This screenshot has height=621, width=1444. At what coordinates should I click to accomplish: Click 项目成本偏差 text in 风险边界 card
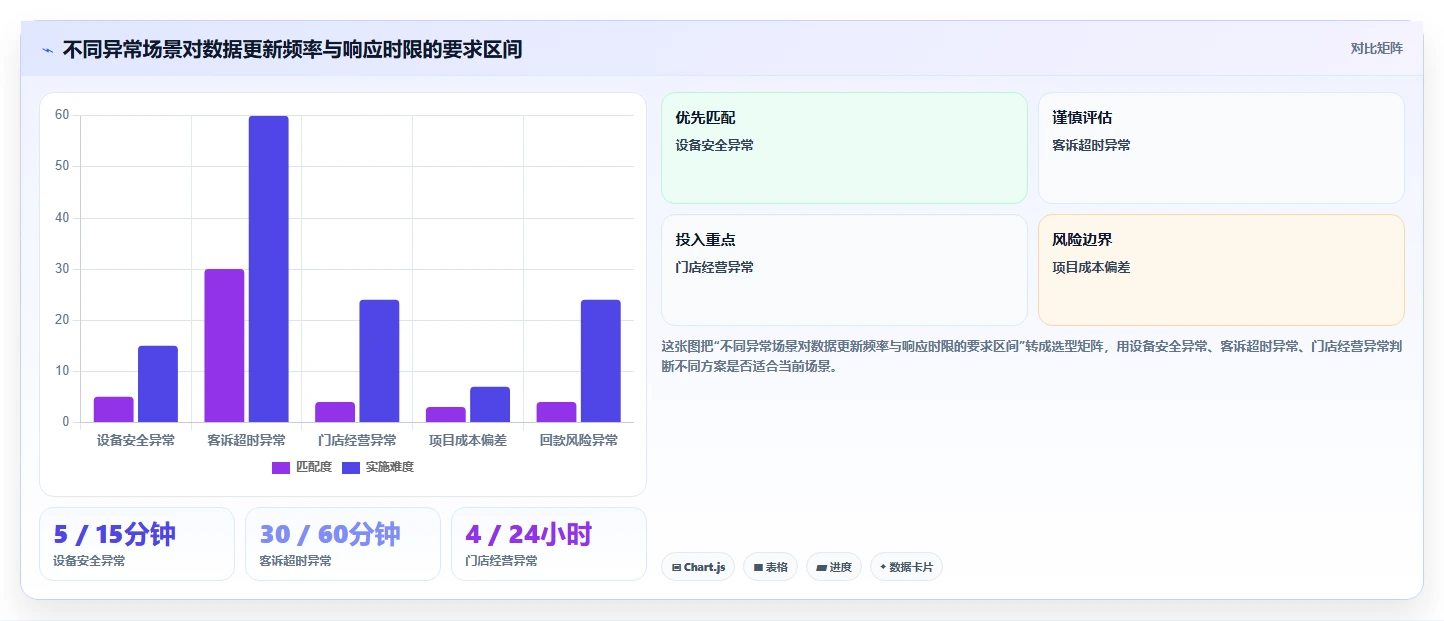pyautogui.click(x=1091, y=267)
